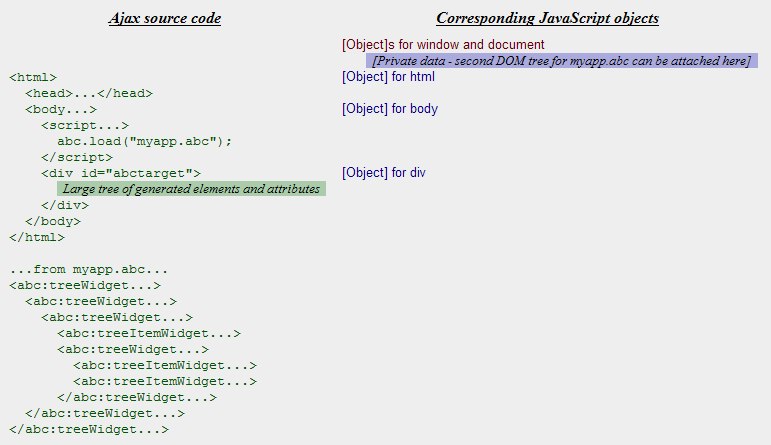Click the 'Ajax source code' heading
The height and width of the screenshot is (445, 771).
pos(165,18)
